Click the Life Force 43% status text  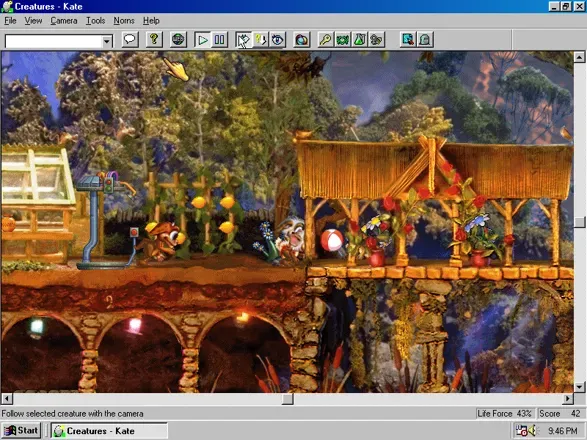(504, 414)
